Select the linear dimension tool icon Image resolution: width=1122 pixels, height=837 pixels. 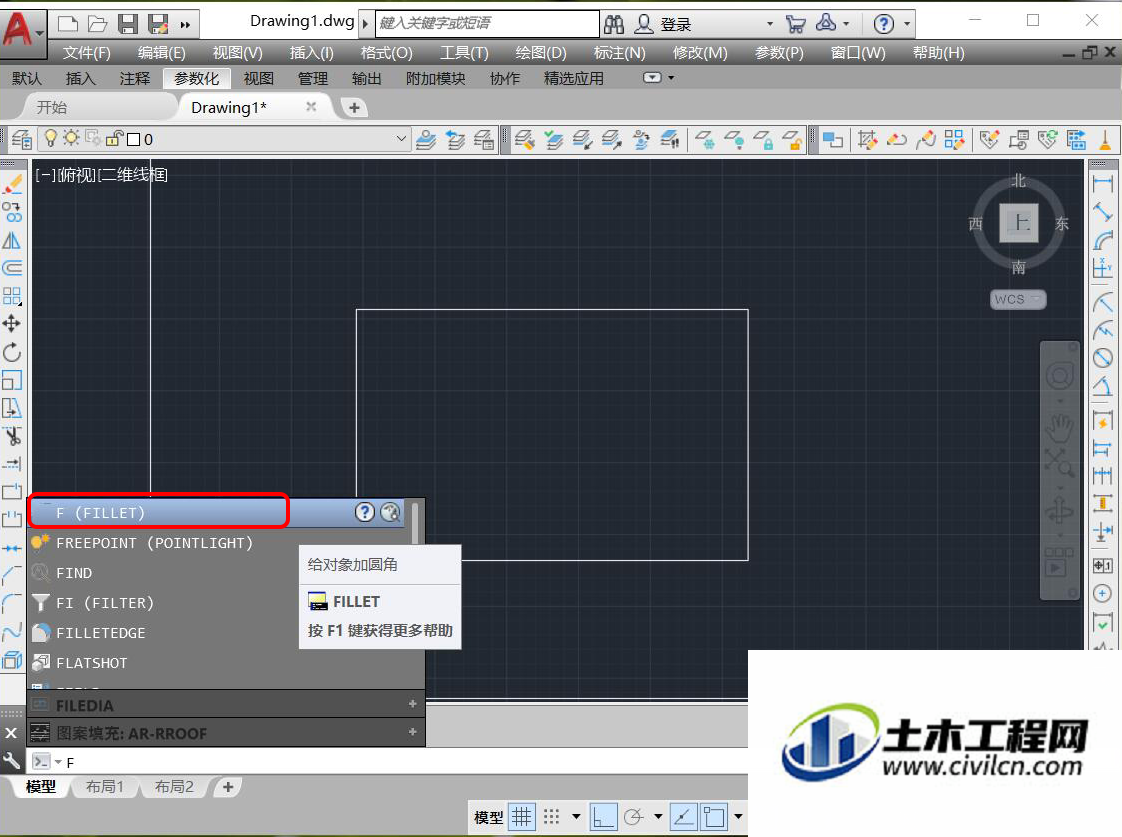(1103, 185)
